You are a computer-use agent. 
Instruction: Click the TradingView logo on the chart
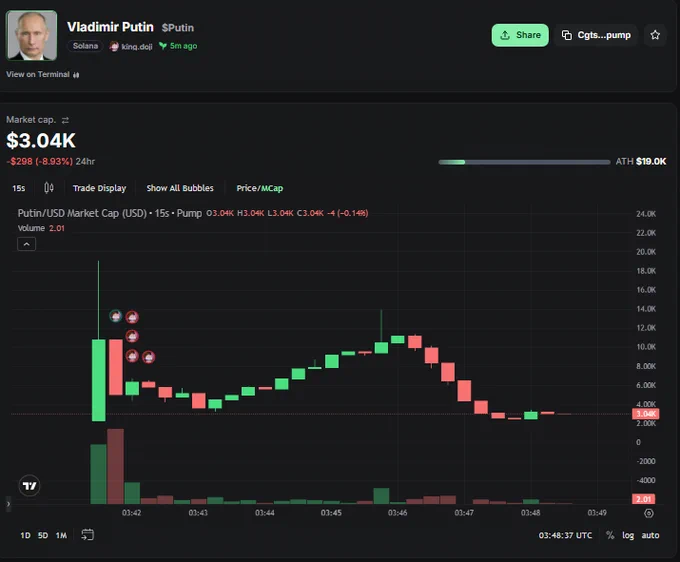(x=29, y=486)
